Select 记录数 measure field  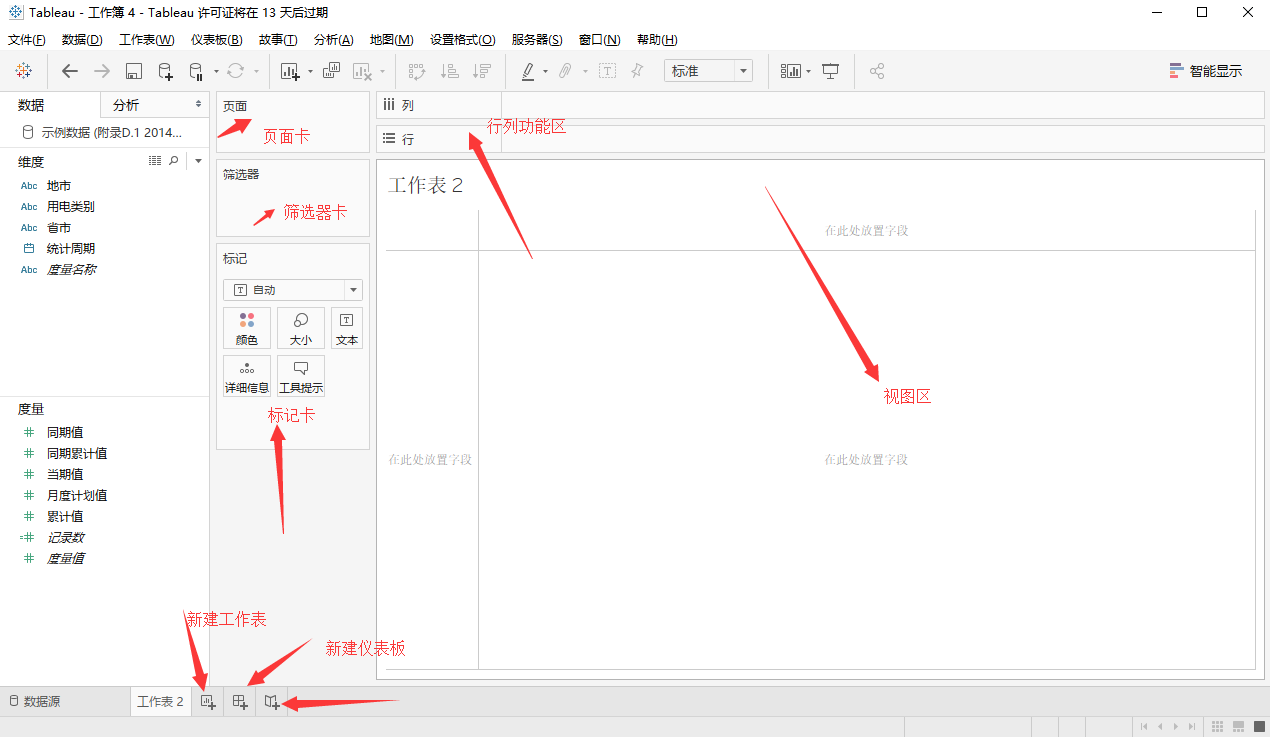(65, 538)
